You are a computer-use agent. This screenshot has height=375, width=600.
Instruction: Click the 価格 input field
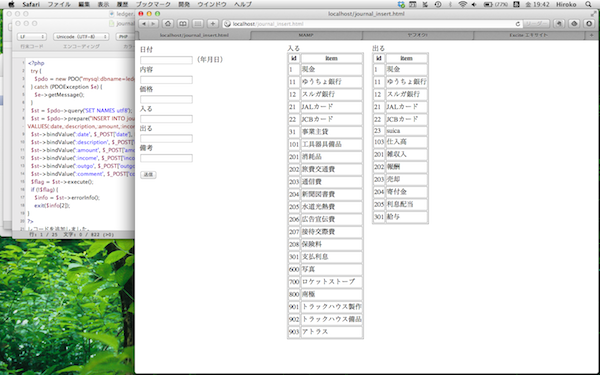tap(166, 99)
